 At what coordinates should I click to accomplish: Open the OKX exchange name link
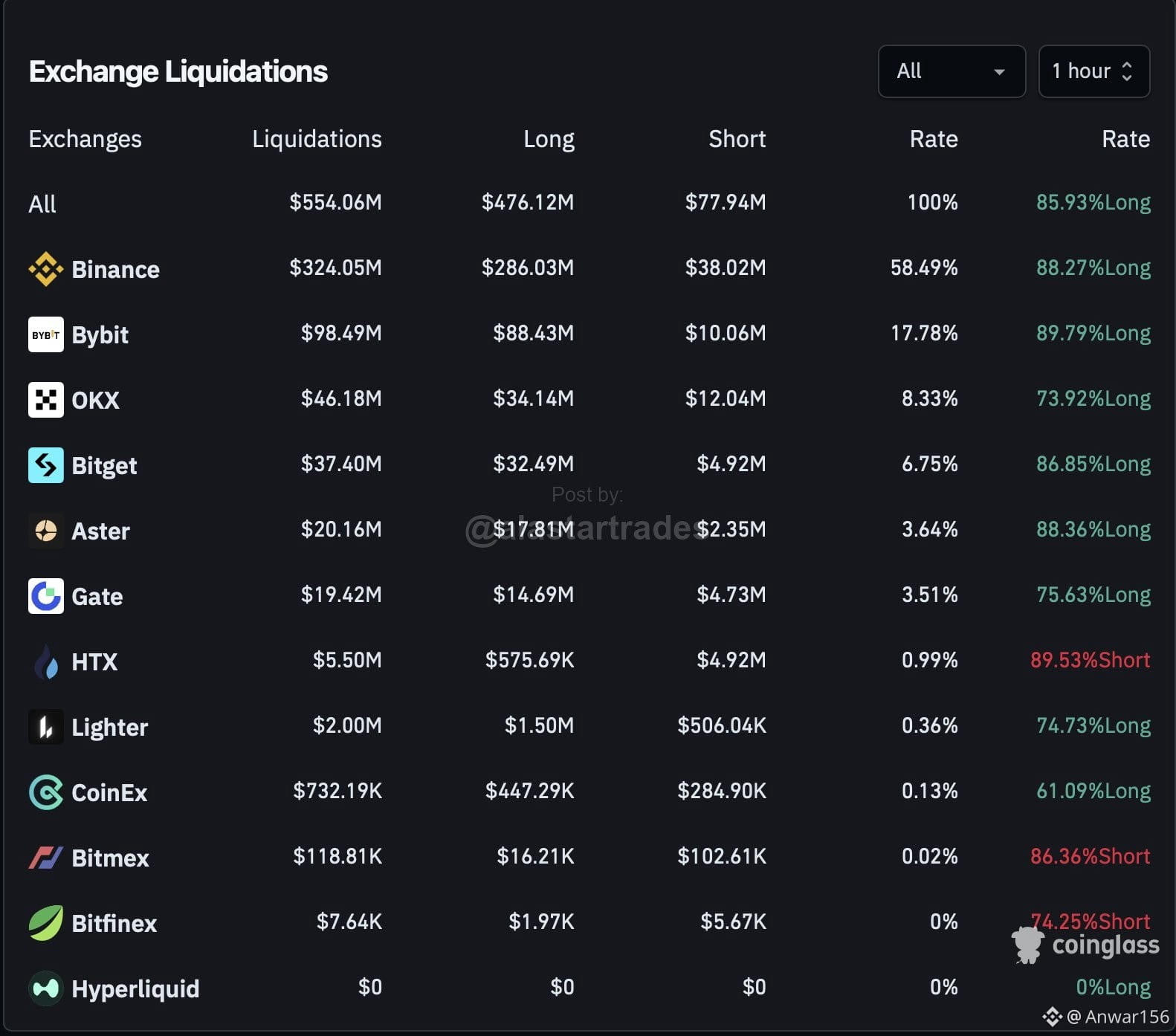95,400
